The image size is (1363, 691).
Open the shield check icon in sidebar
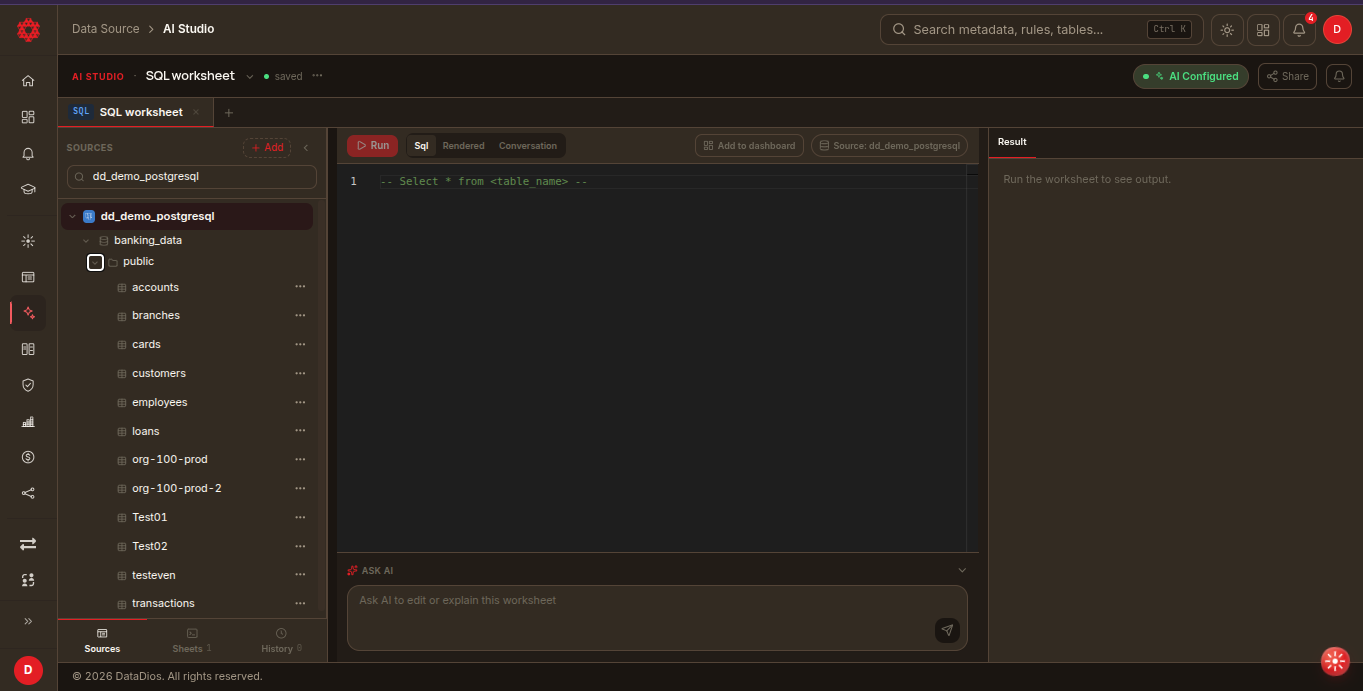point(28,385)
